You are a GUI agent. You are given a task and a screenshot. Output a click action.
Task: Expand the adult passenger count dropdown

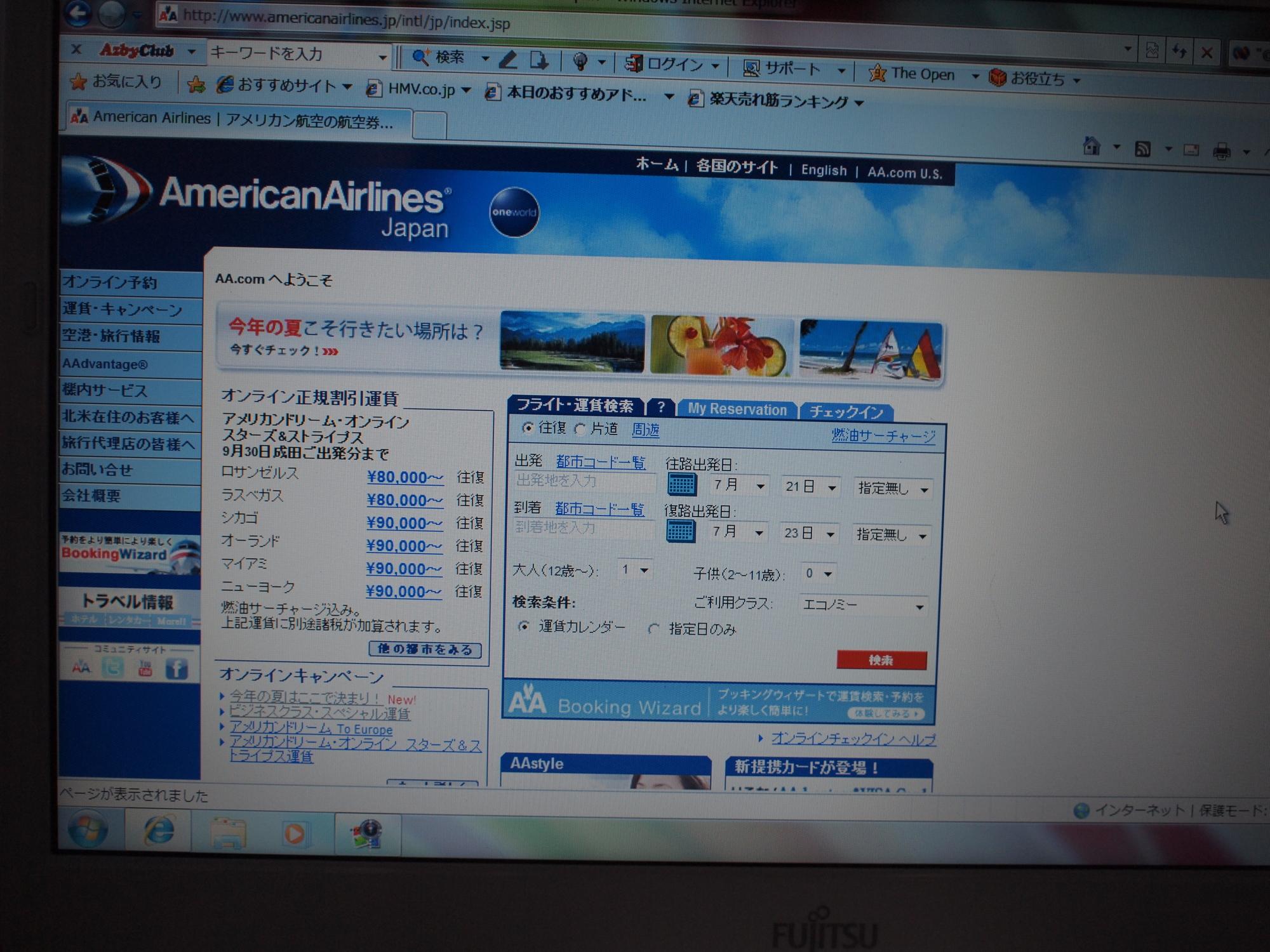click(x=634, y=570)
